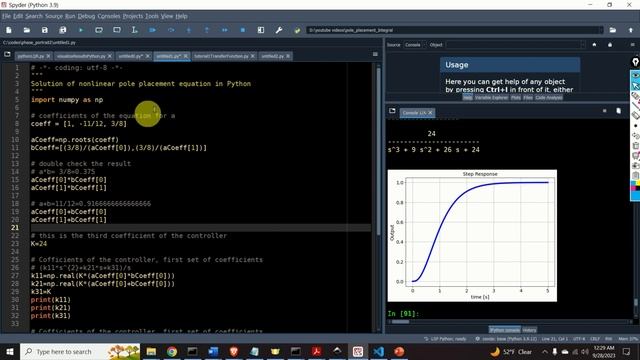Switch to tutorial1TransferFunction.py tab
This screenshot has height=360, width=640.
[x=224, y=56]
